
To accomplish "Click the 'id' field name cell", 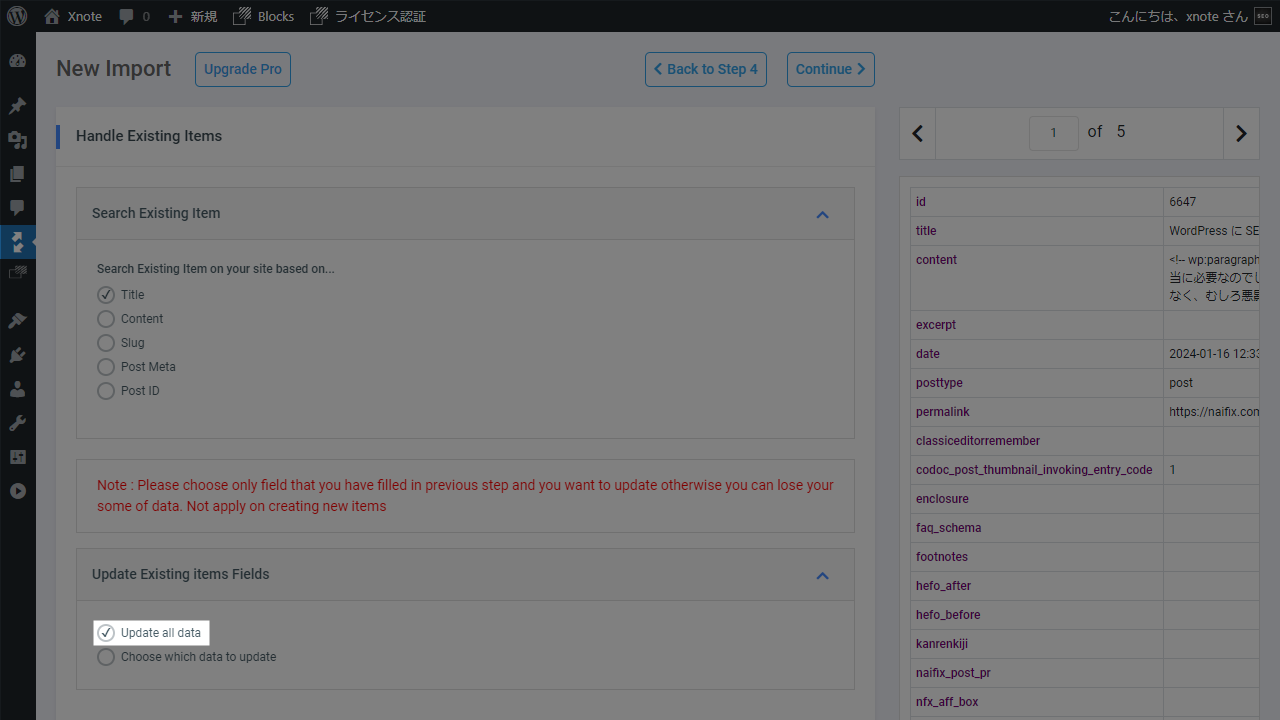I will (1037, 202).
